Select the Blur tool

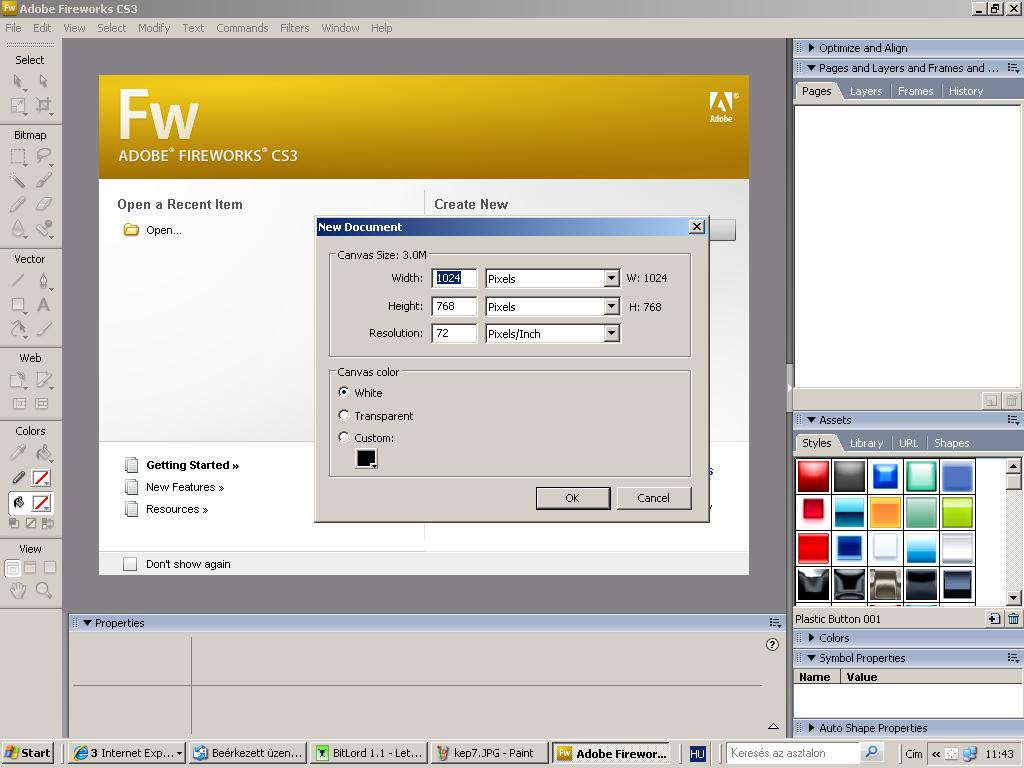(18, 229)
